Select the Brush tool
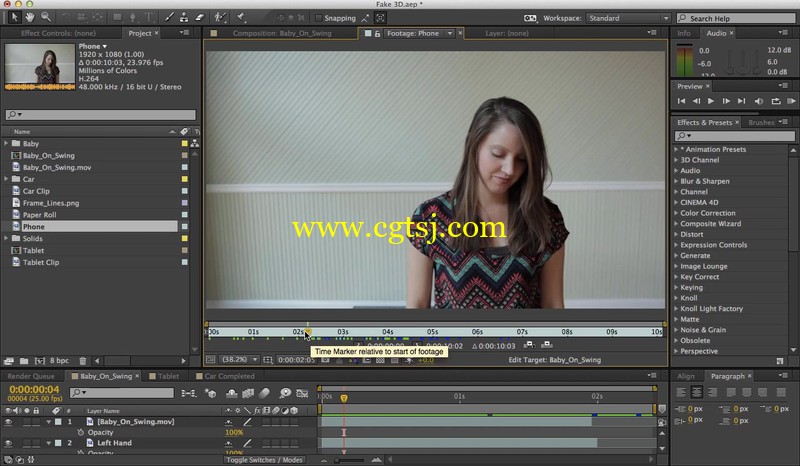Image resolution: width=800 pixels, height=466 pixels. pos(169,17)
